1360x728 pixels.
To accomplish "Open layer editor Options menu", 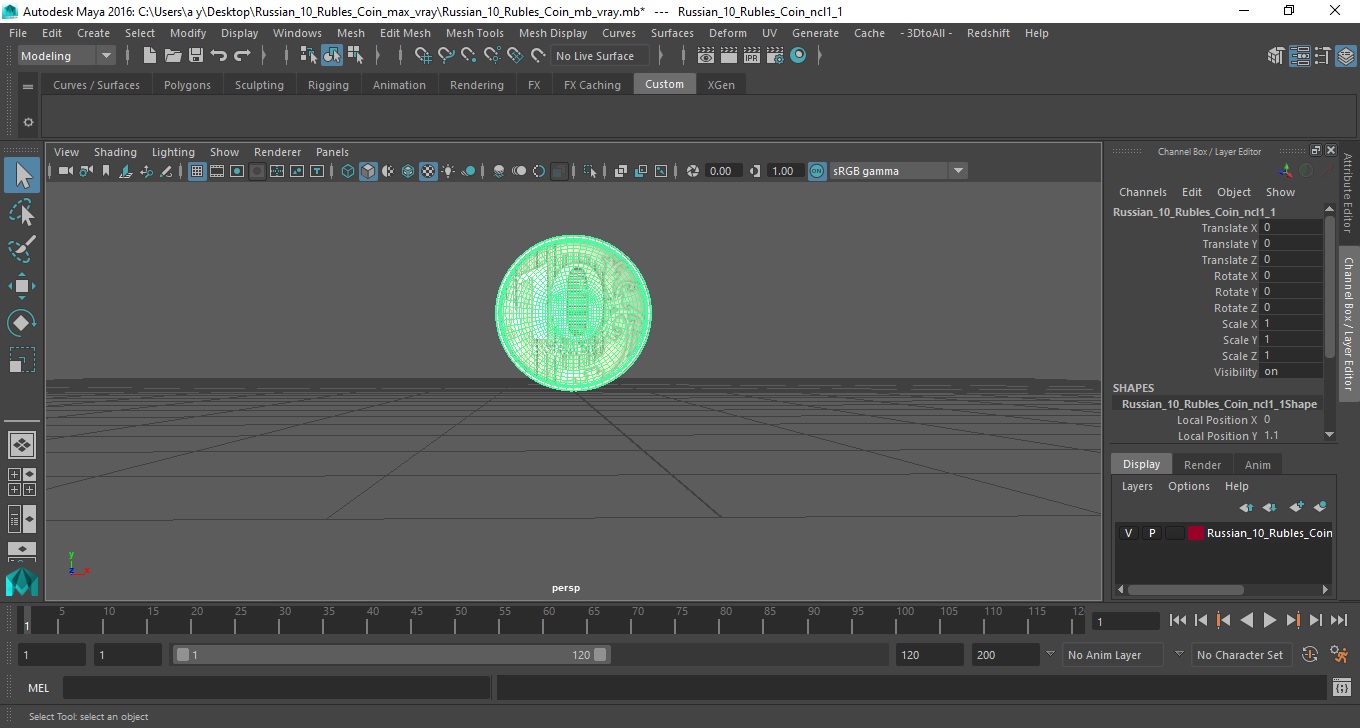I will pyautogui.click(x=1189, y=486).
